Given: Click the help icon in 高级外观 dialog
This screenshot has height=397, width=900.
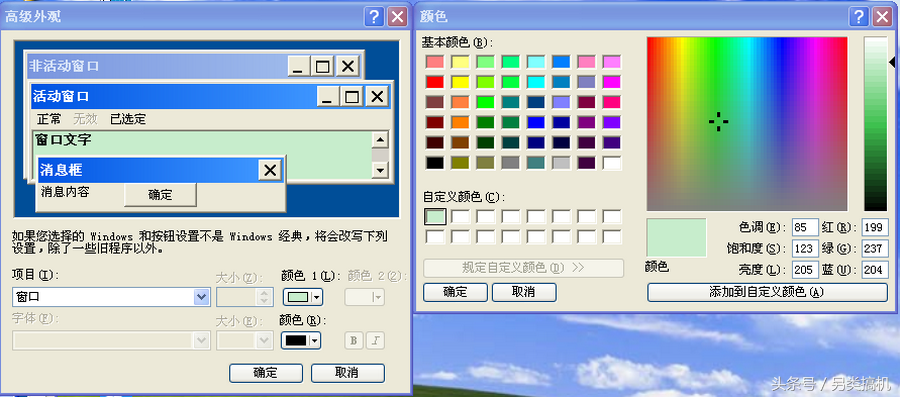Looking at the screenshot, I should tap(374, 17).
